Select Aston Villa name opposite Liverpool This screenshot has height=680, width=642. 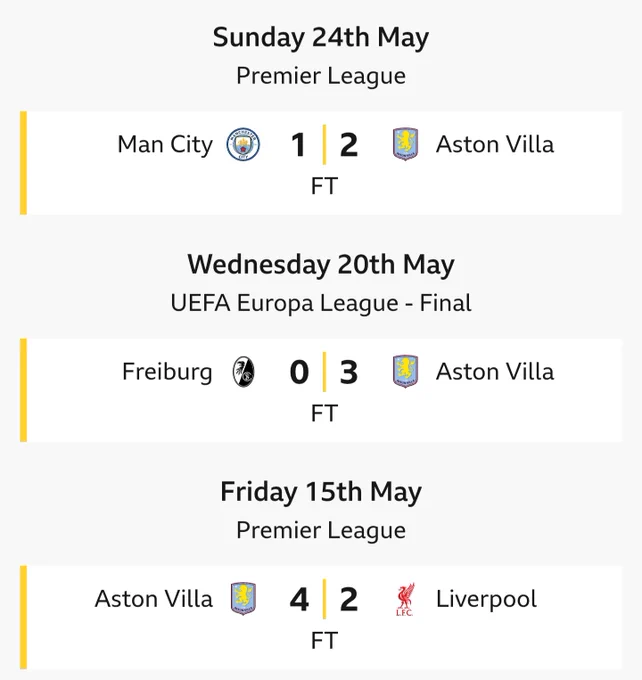click(x=154, y=599)
